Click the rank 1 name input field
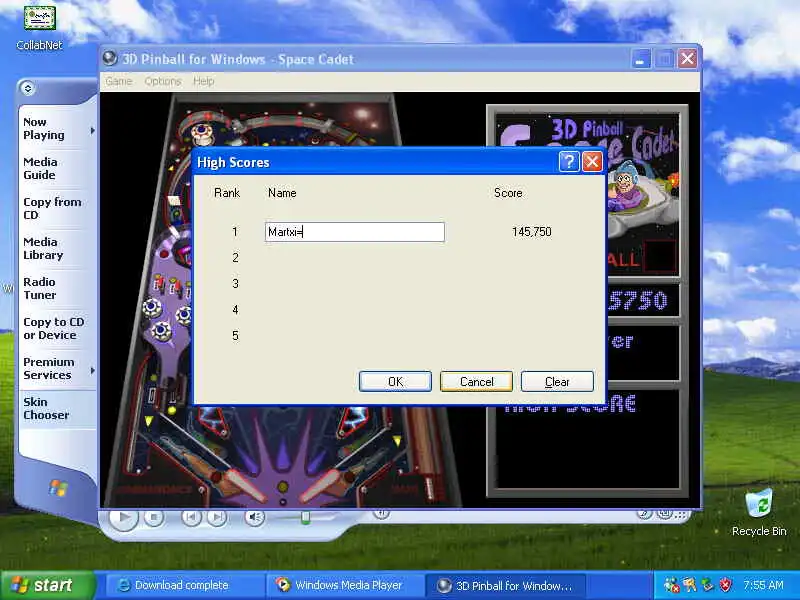 click(355, 232)
